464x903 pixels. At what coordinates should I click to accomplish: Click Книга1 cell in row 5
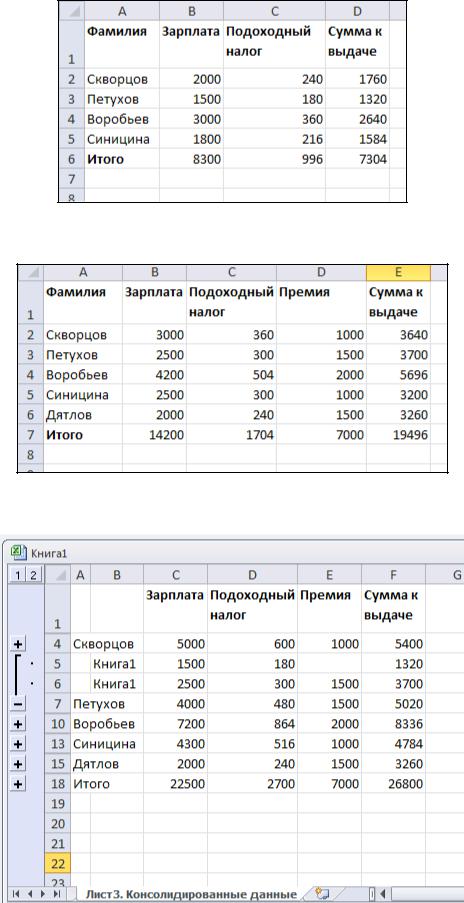(117, 663)
